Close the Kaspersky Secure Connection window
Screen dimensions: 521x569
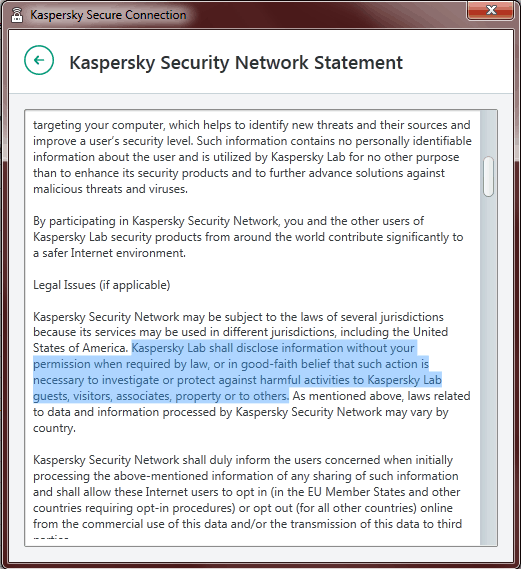pyautogui.click(x=490, y=11)
